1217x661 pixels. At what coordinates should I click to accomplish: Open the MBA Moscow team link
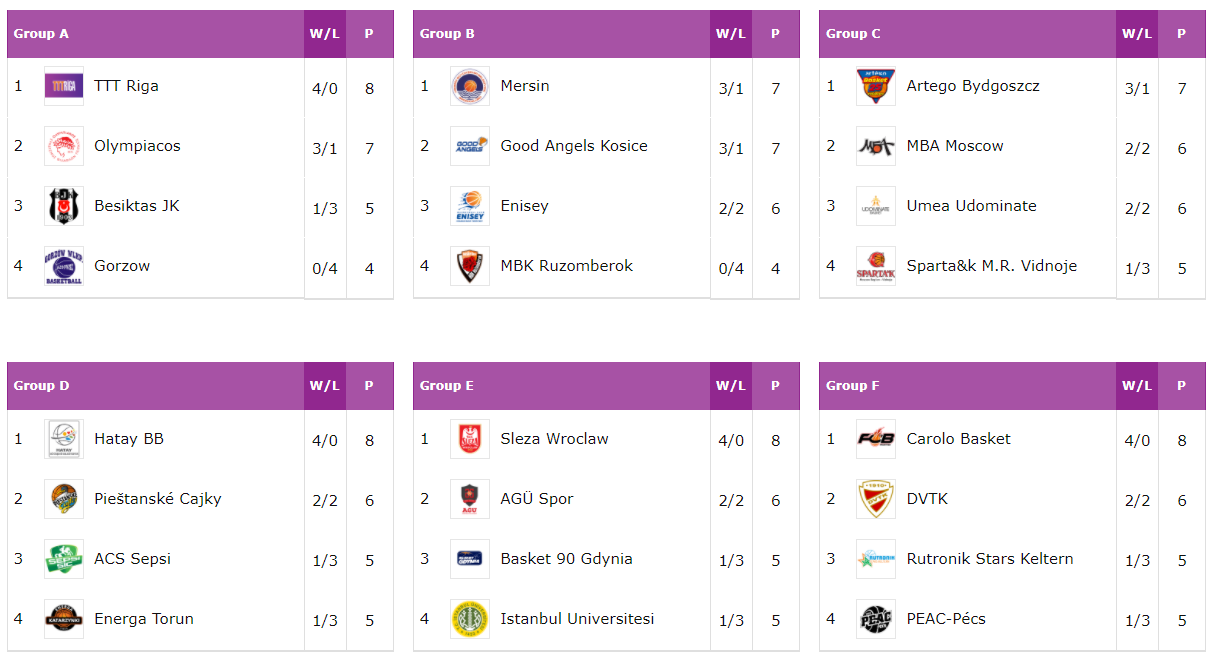(x=955, y=146)
